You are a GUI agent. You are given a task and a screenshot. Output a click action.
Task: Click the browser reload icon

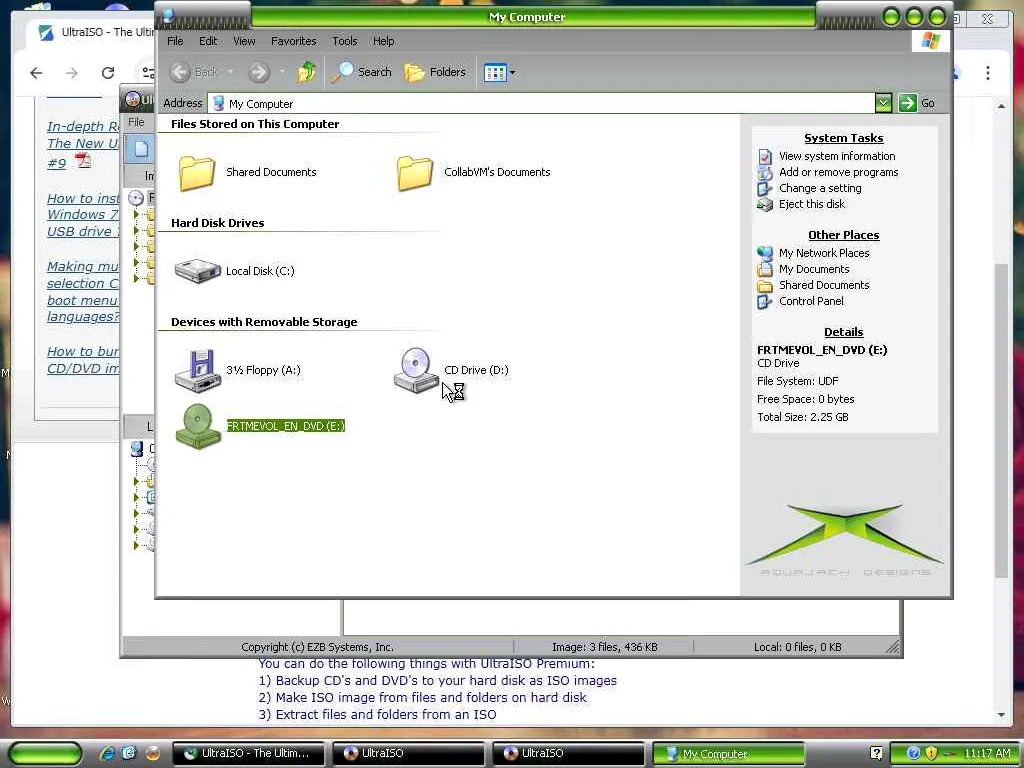pyautogui.click(x=108, y=73)
